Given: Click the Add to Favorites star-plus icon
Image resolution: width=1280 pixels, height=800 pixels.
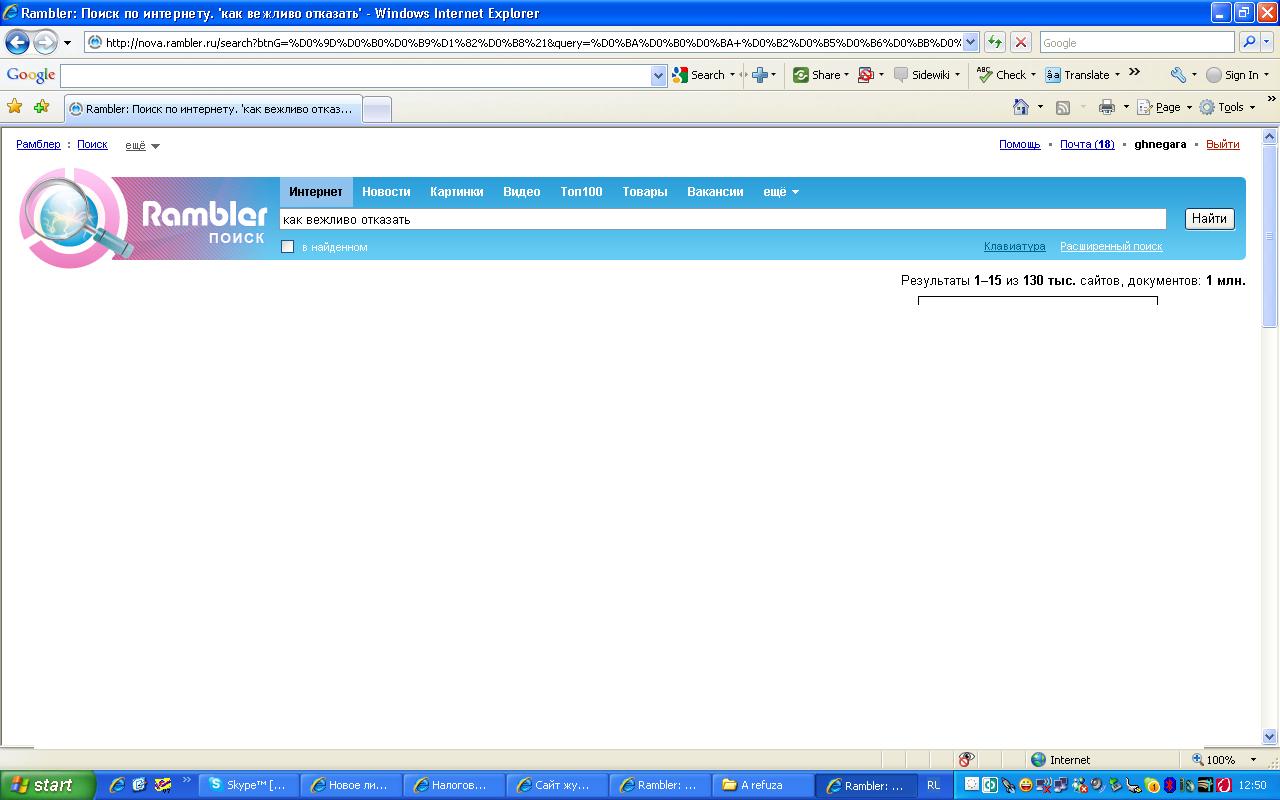Looking at the screenshot, I should (41, 107).
